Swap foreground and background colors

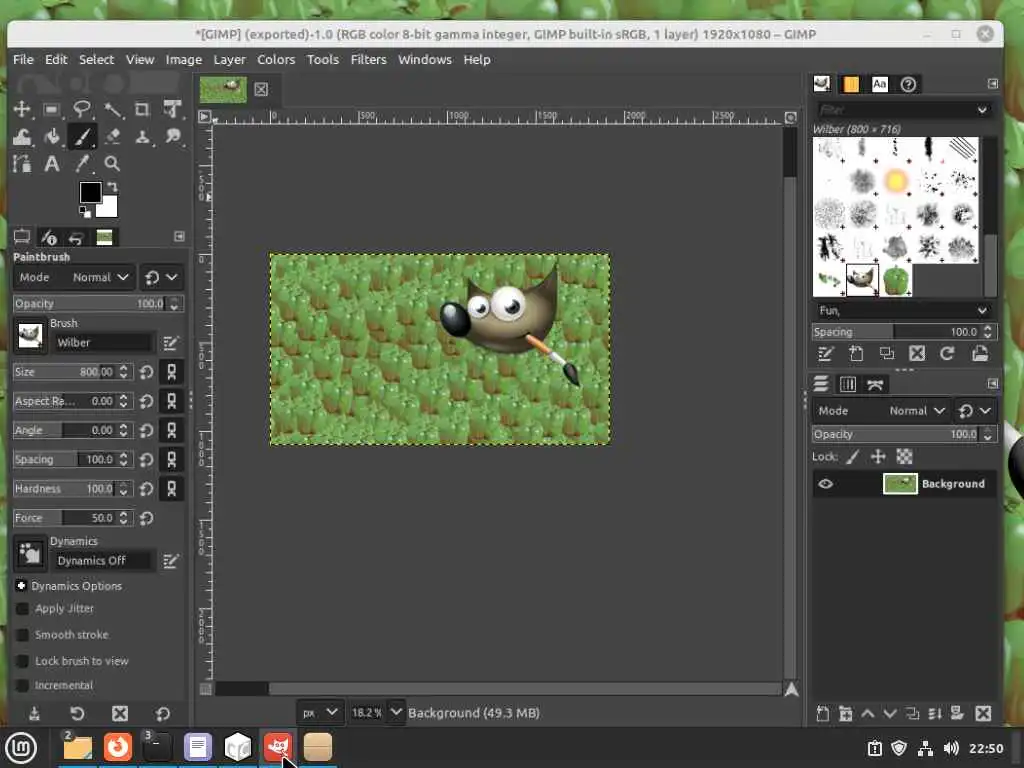click(112, 187)
